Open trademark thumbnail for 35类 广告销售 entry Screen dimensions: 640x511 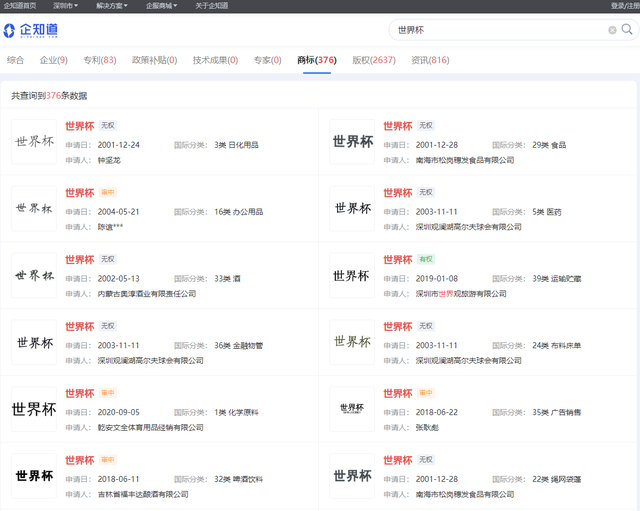(x=352, y=409)
